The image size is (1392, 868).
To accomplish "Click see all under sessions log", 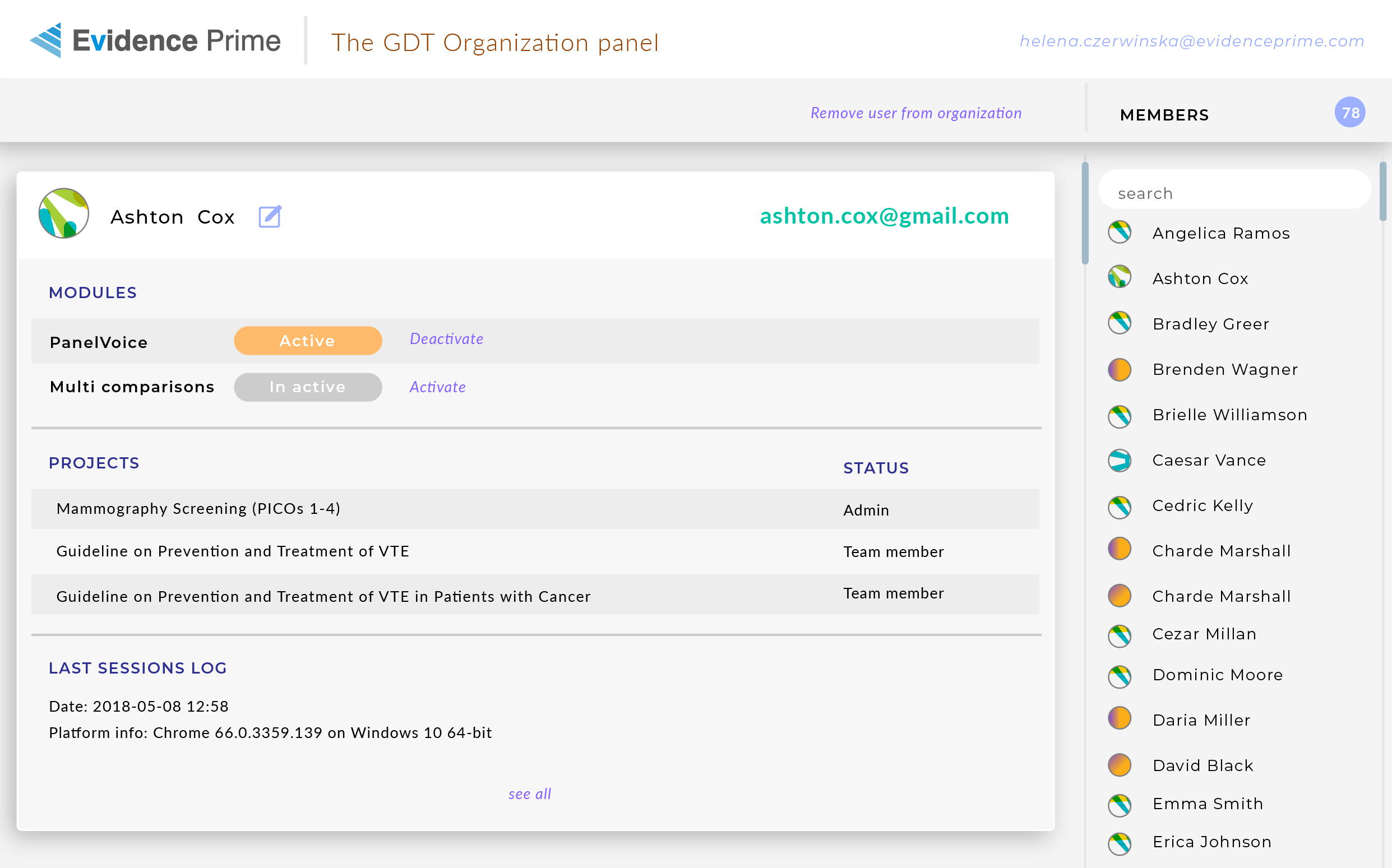I will 529,794.
